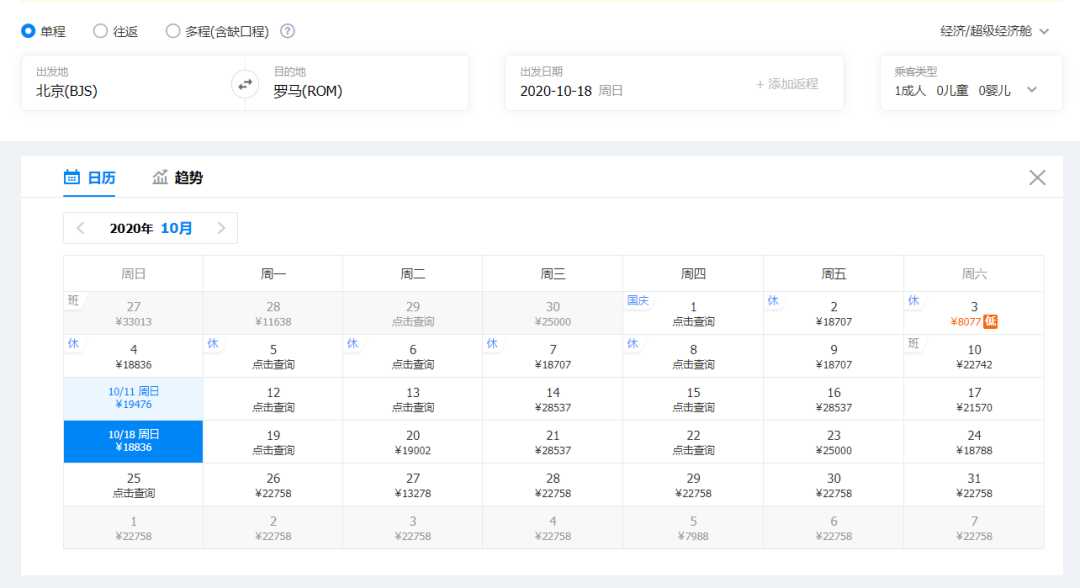Image resolution: width=1080 pixels, height=588 pixels.
Task: Select September 27 priced ¥33013
Action: point(134,313)
